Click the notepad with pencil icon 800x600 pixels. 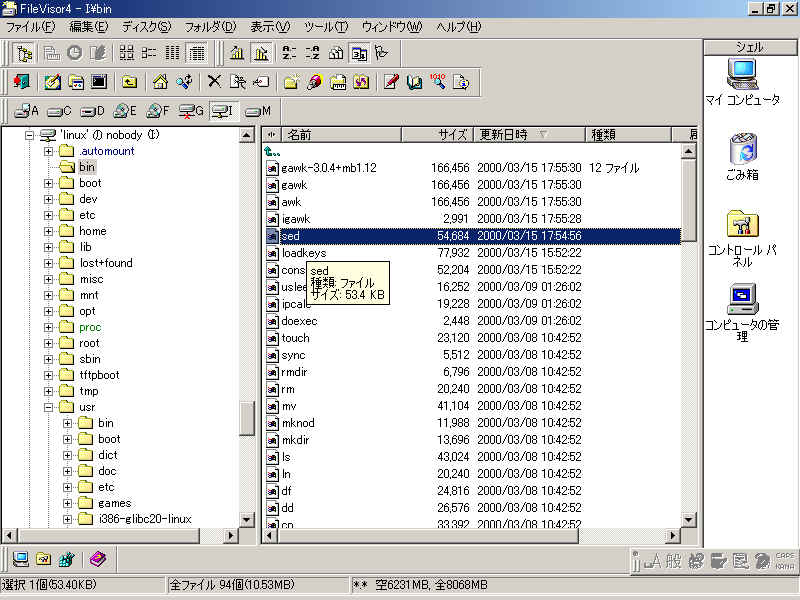pos(52,82)
